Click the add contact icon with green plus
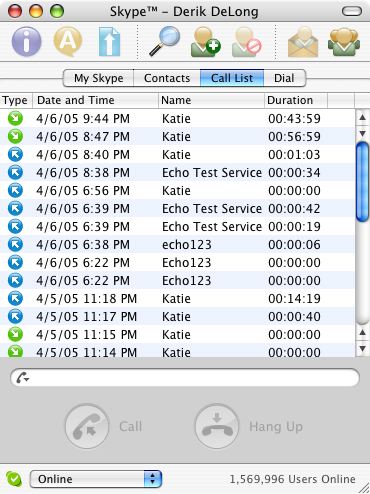This screenshot has height=494, width=370. [x=206, y=42]
